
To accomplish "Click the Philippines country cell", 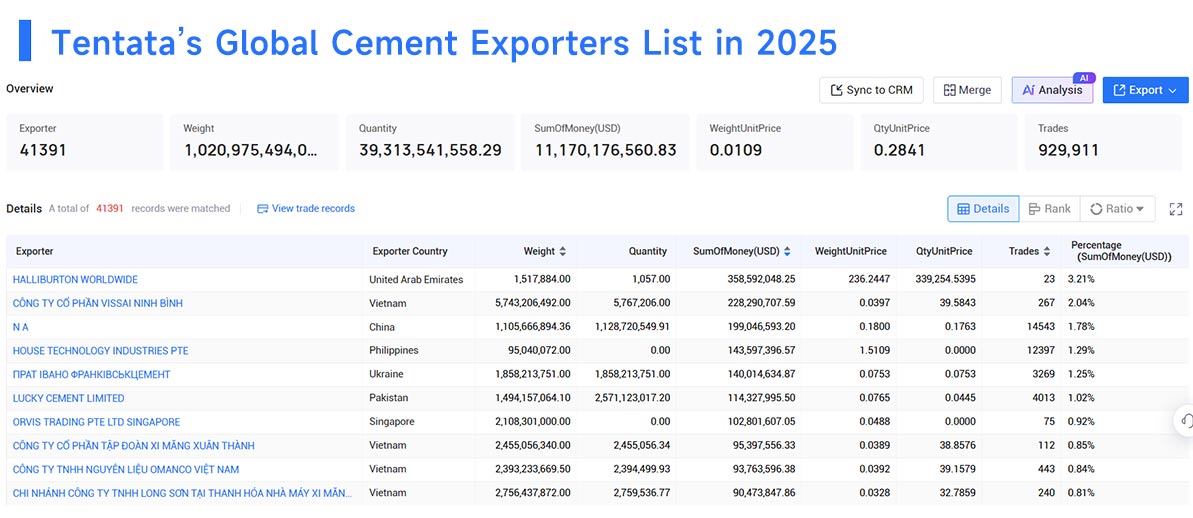I will point(393,351).
